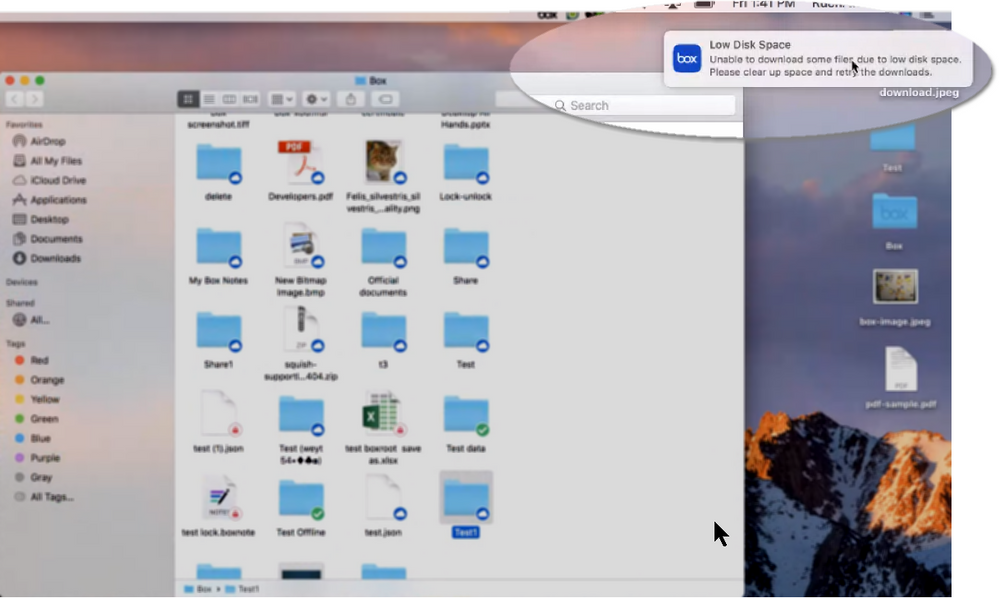Select the highlighted Test1 folder

click(x=466, y=500)
